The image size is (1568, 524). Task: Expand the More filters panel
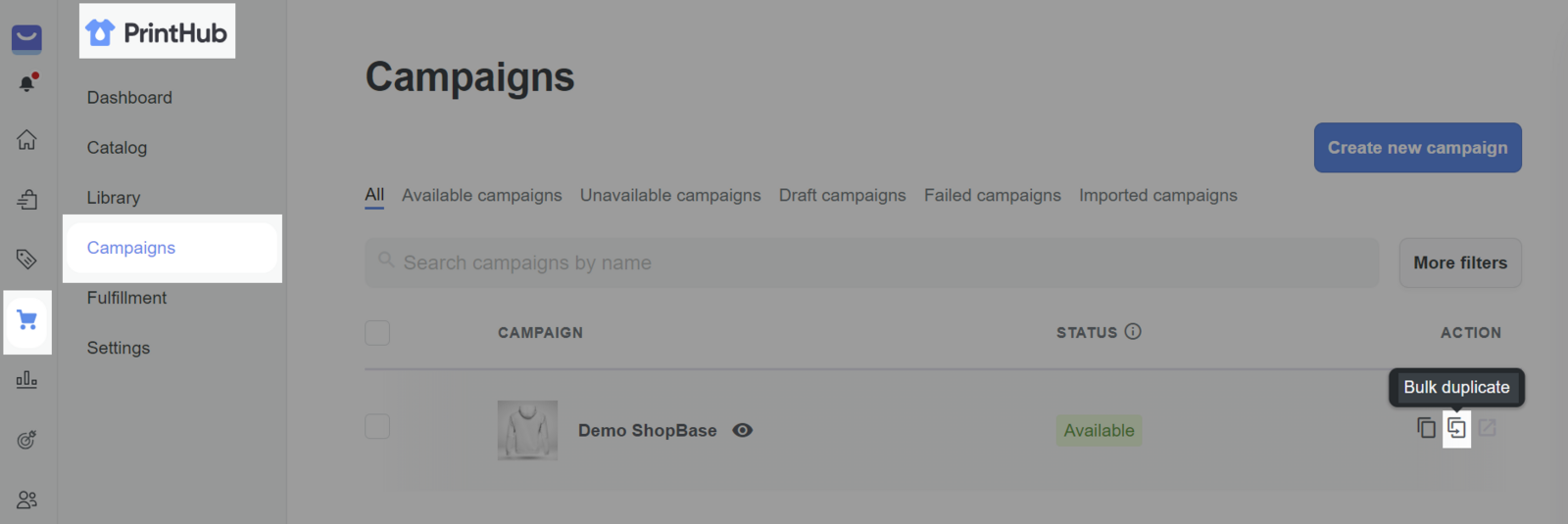(x=1459, y=262)
